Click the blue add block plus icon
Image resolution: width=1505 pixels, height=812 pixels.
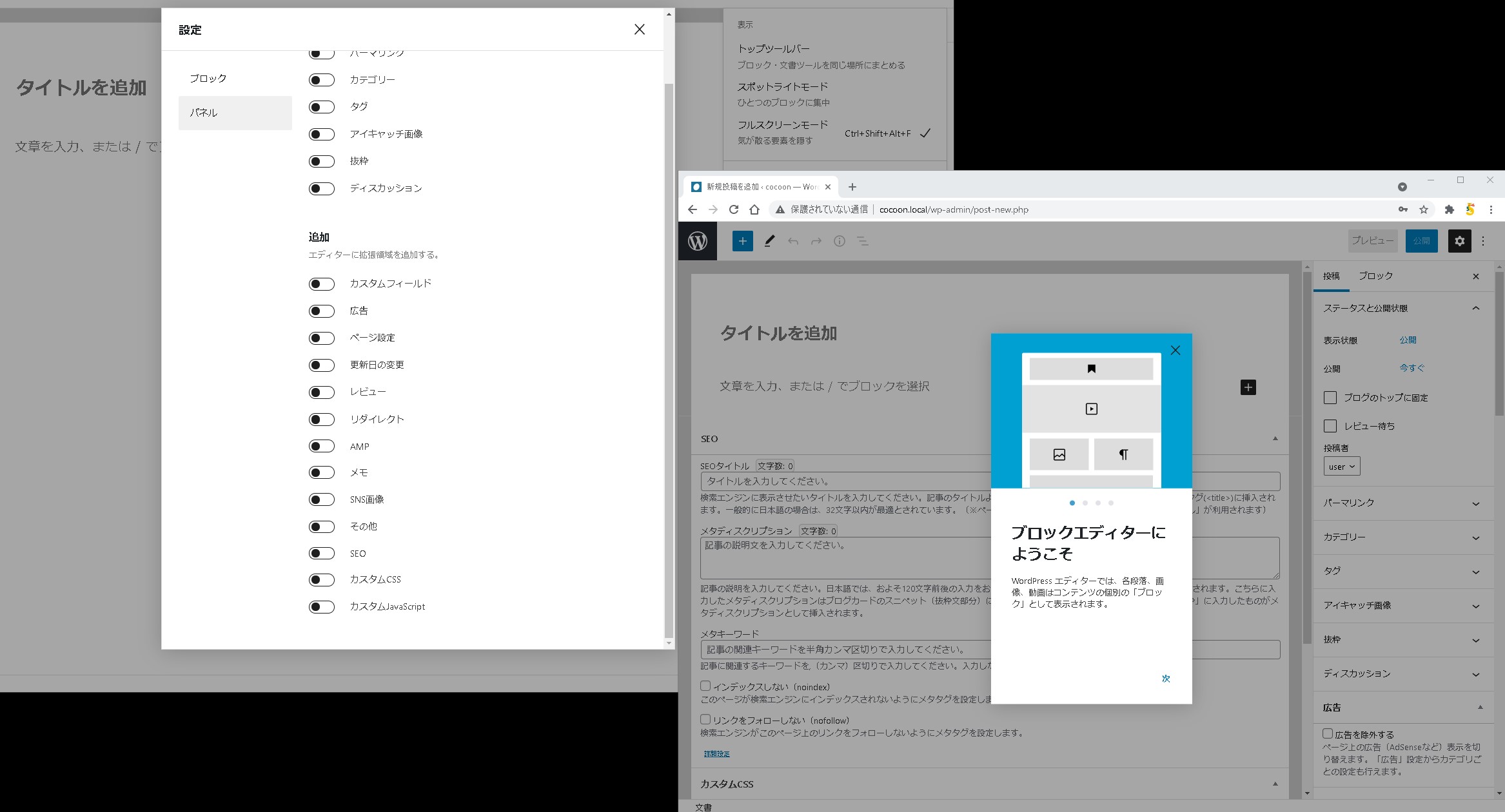pos(742,241)
